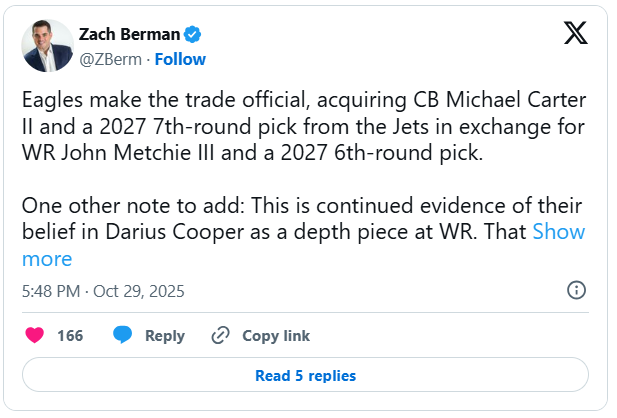Expand tweet with Show more
The image size is (617, 418).
558,232
